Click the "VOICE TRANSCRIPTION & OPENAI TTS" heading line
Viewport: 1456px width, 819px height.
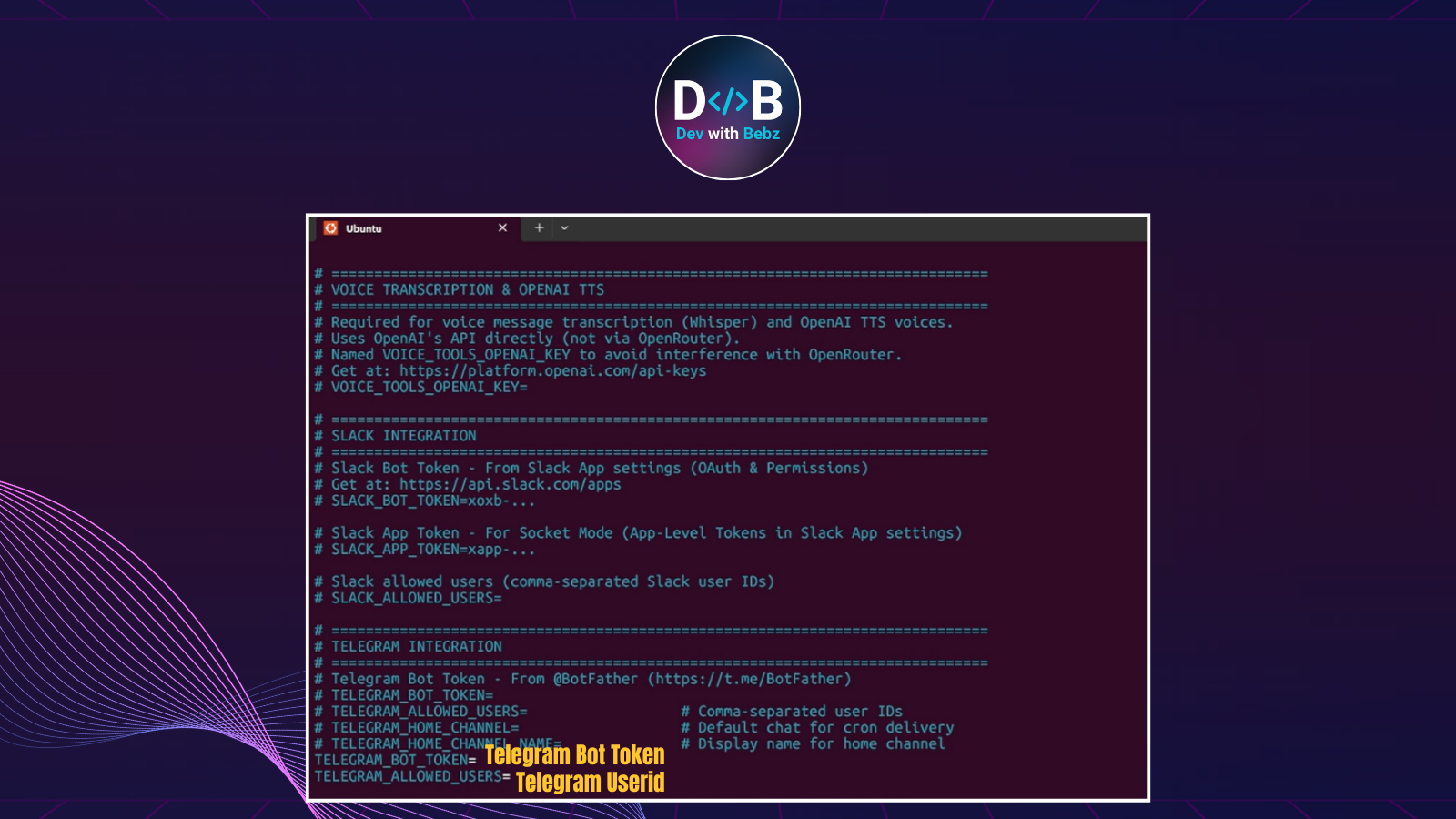click(459, 290)
